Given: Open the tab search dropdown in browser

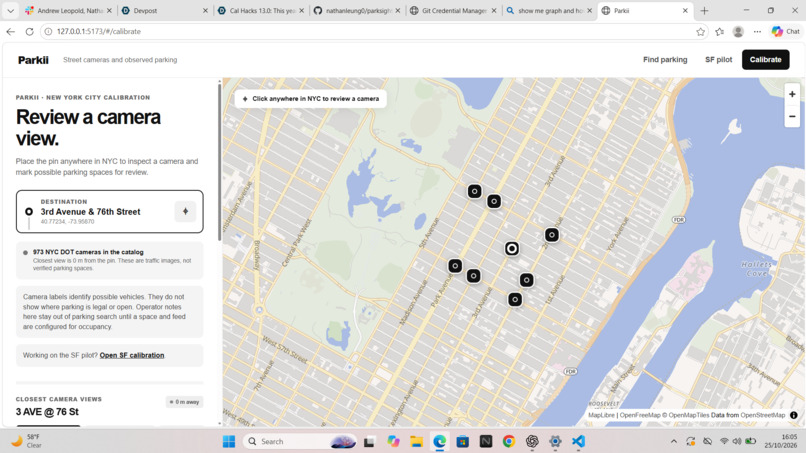Looking at the screenshot, I should [10, 10].
